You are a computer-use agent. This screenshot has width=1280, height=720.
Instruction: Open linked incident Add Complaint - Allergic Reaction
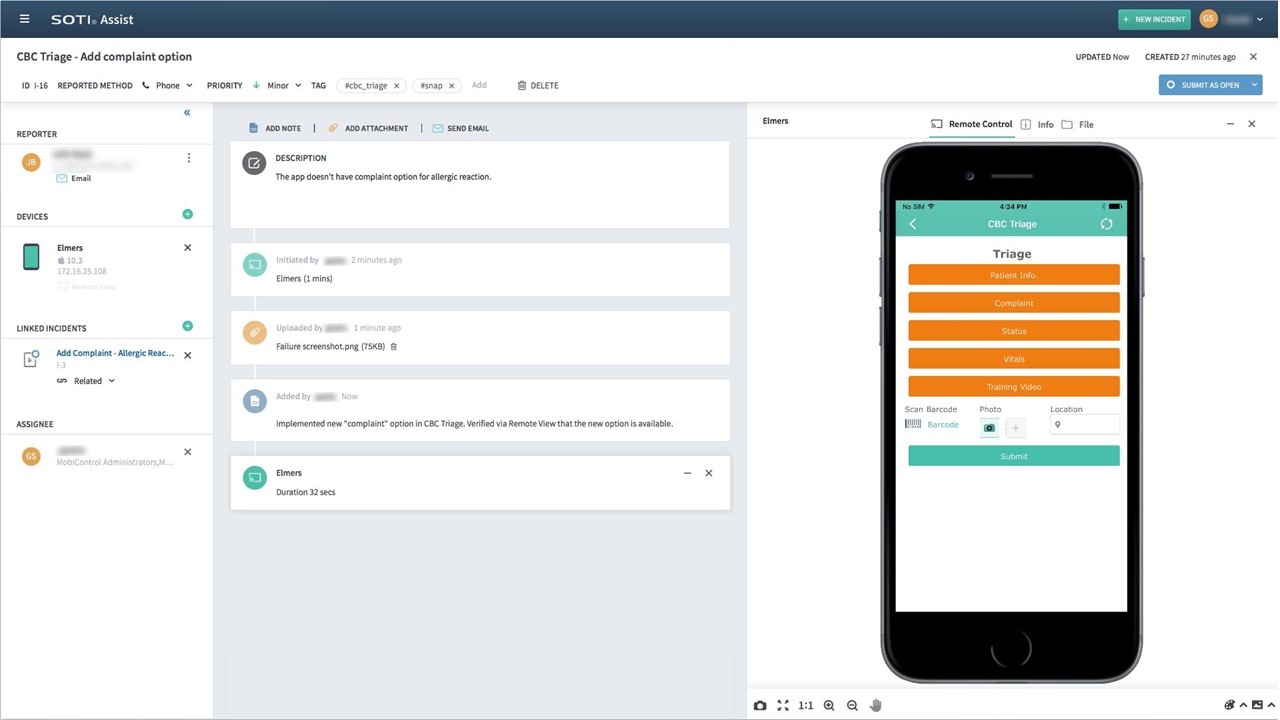tap(115, 353)
